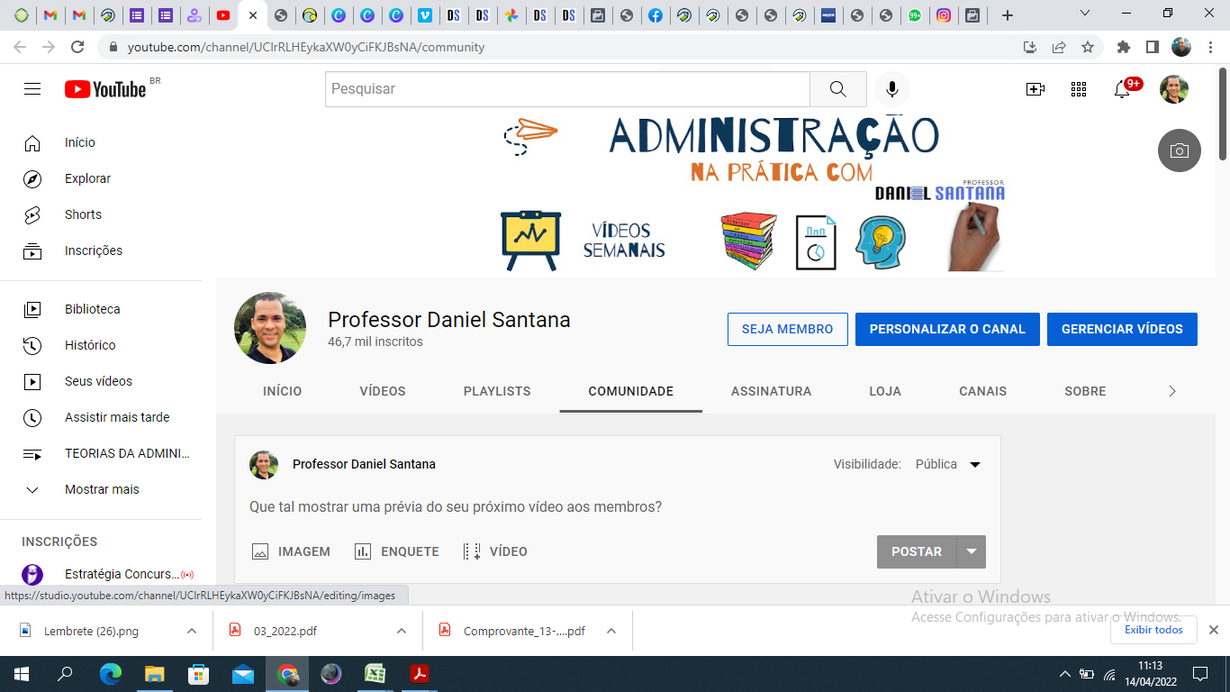The height and width of the screenshot is (692, 1230).
Task: Open the Visibilidade Pública dropdown
Action: click(948, 465)
